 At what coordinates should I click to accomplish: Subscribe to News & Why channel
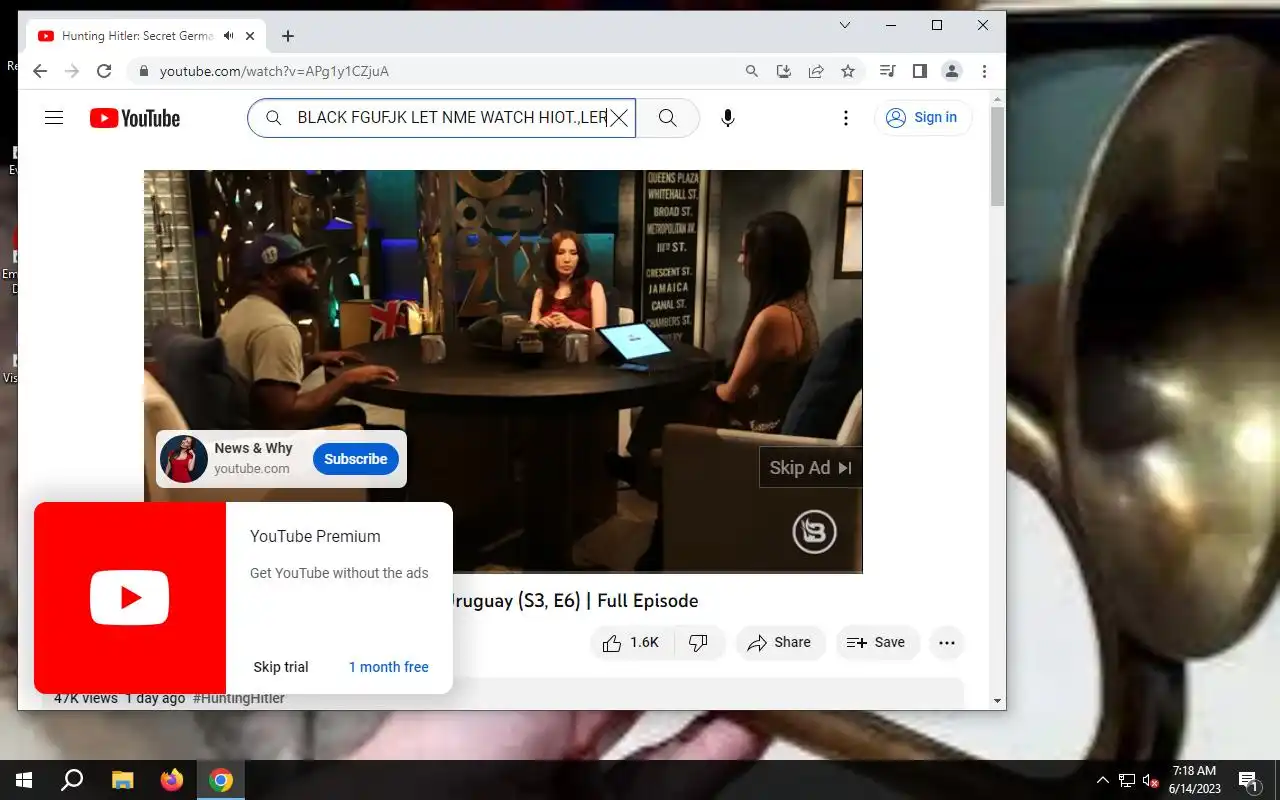355,459
